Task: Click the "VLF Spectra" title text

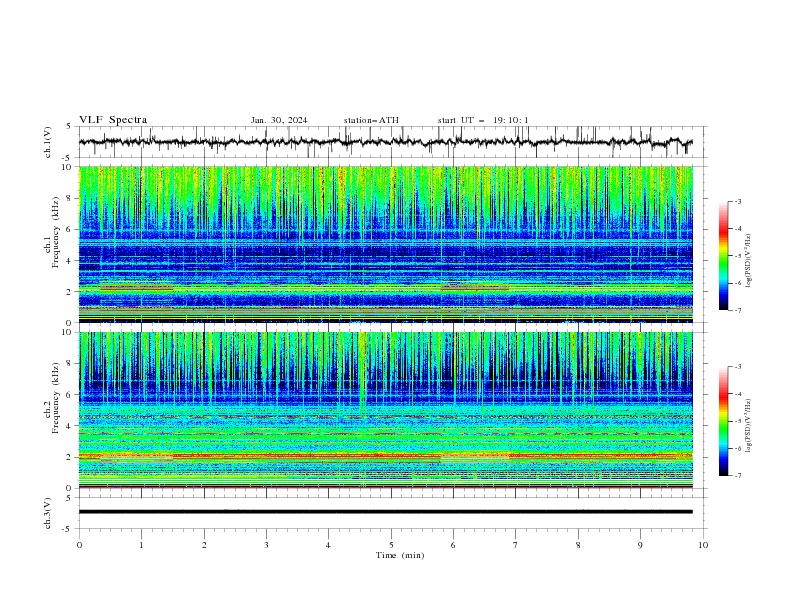Action: point(113,120)
